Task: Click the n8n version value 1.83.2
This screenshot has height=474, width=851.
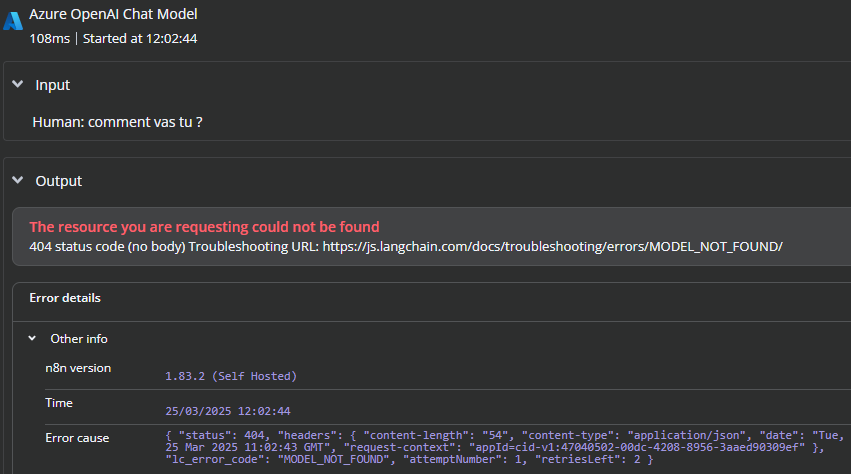Action: (x=231, y=376)
